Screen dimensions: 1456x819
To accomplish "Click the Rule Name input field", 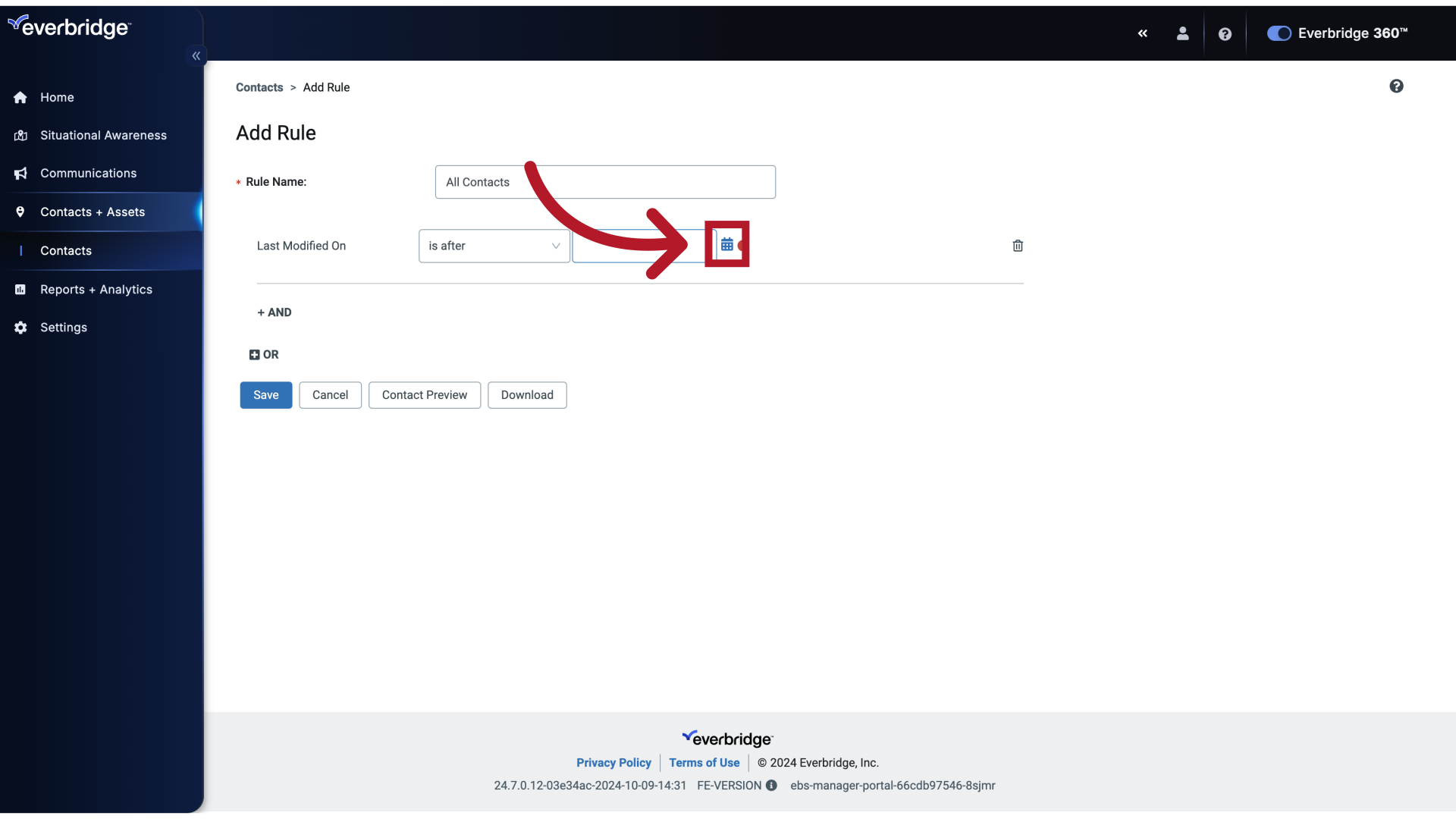I will (605, 182).
